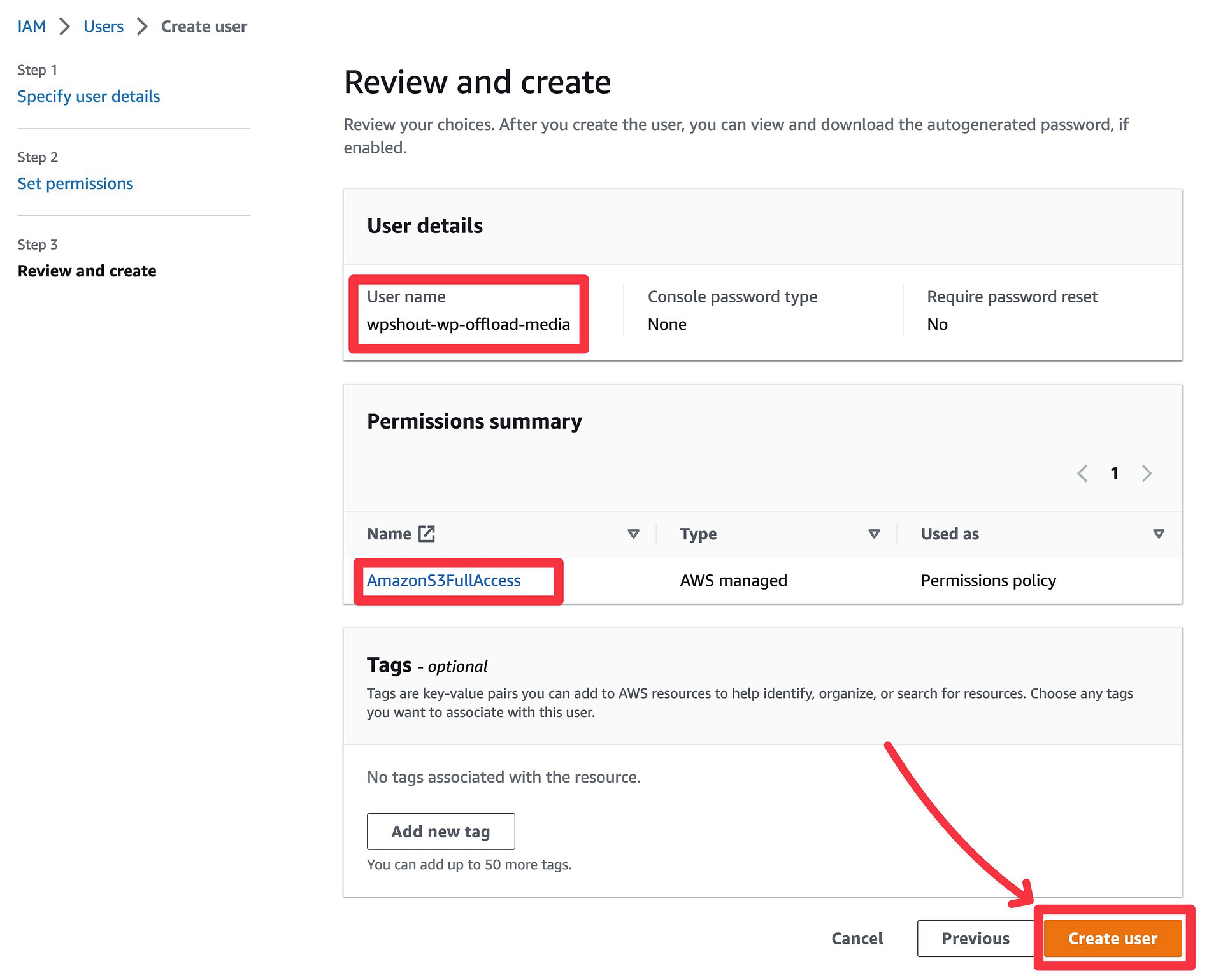Open the Name column sort dropdown
This screenshot has width=1223, height=980.
[x=634, y=534]
